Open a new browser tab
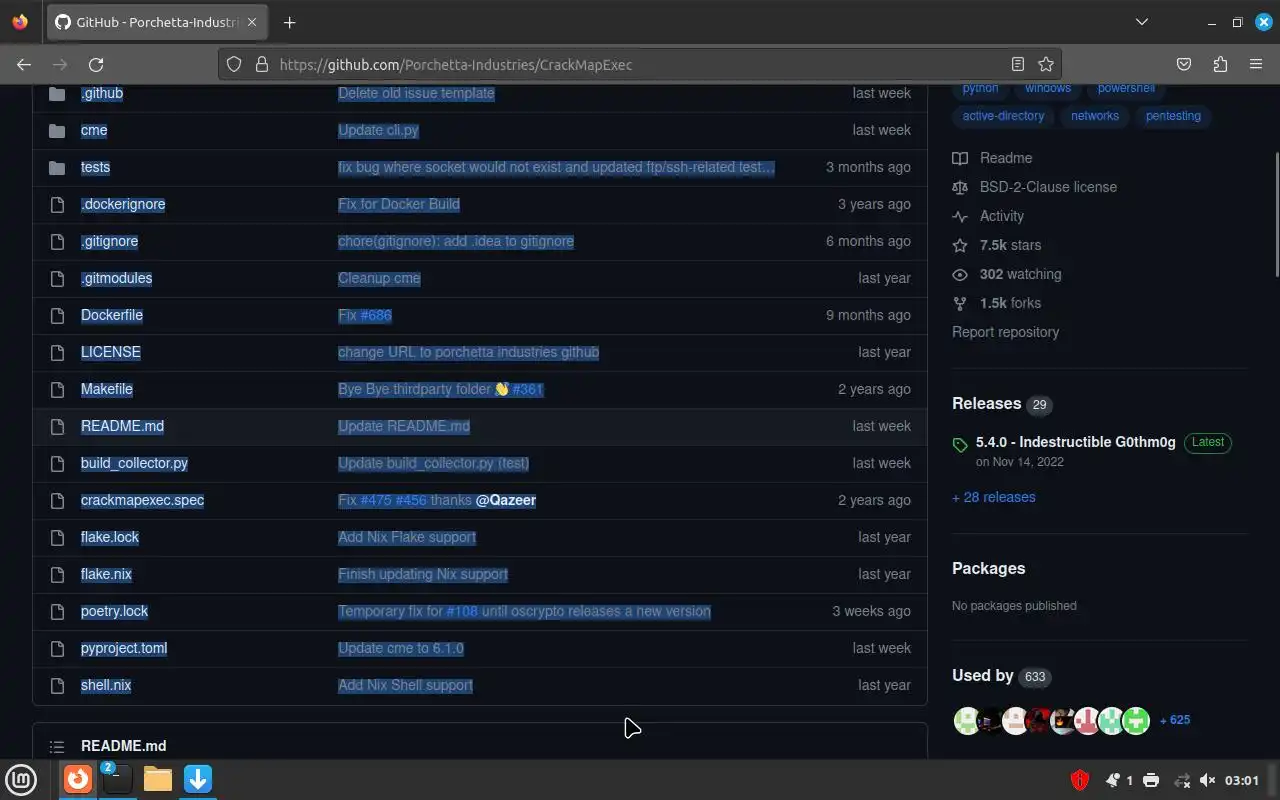1280x800 pixels. pyautogui.click(x=290, y=22)
